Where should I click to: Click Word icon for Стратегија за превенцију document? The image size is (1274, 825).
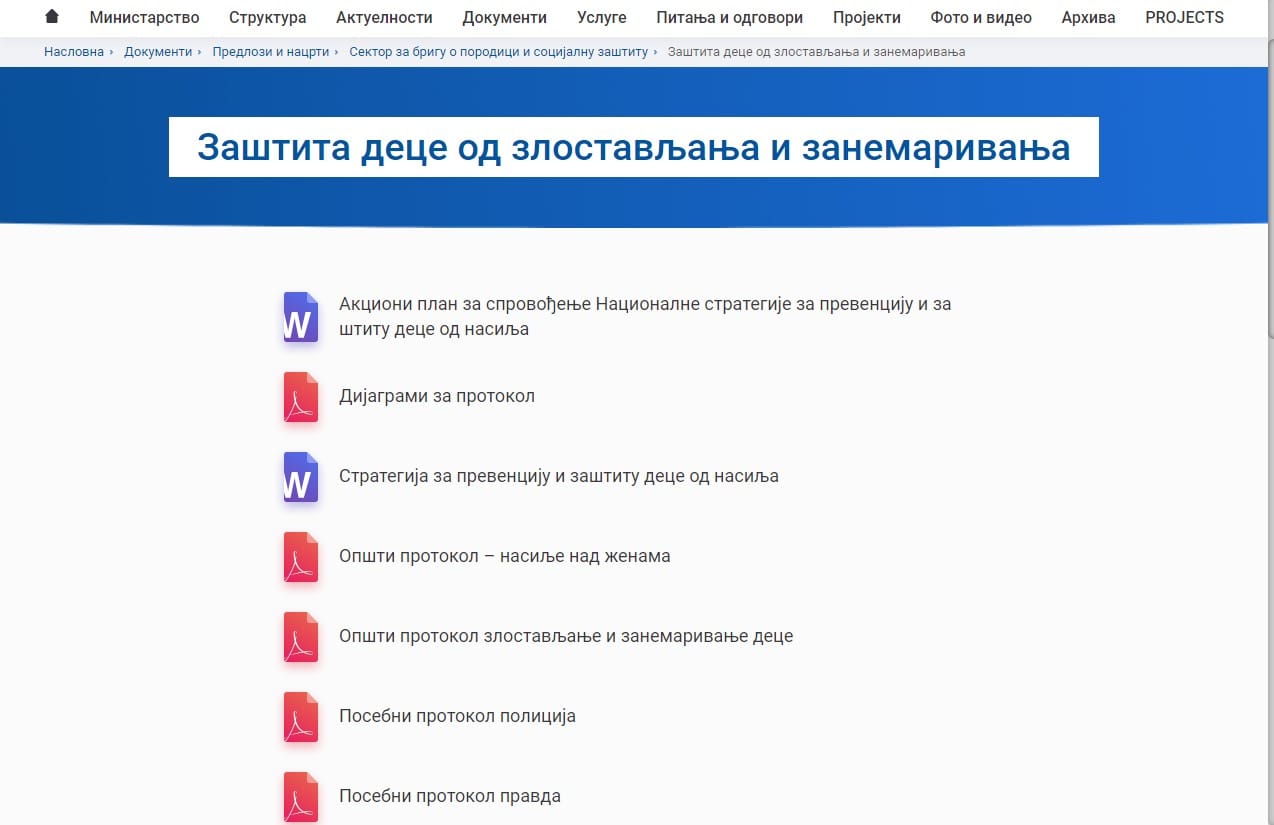coord(300,477)
